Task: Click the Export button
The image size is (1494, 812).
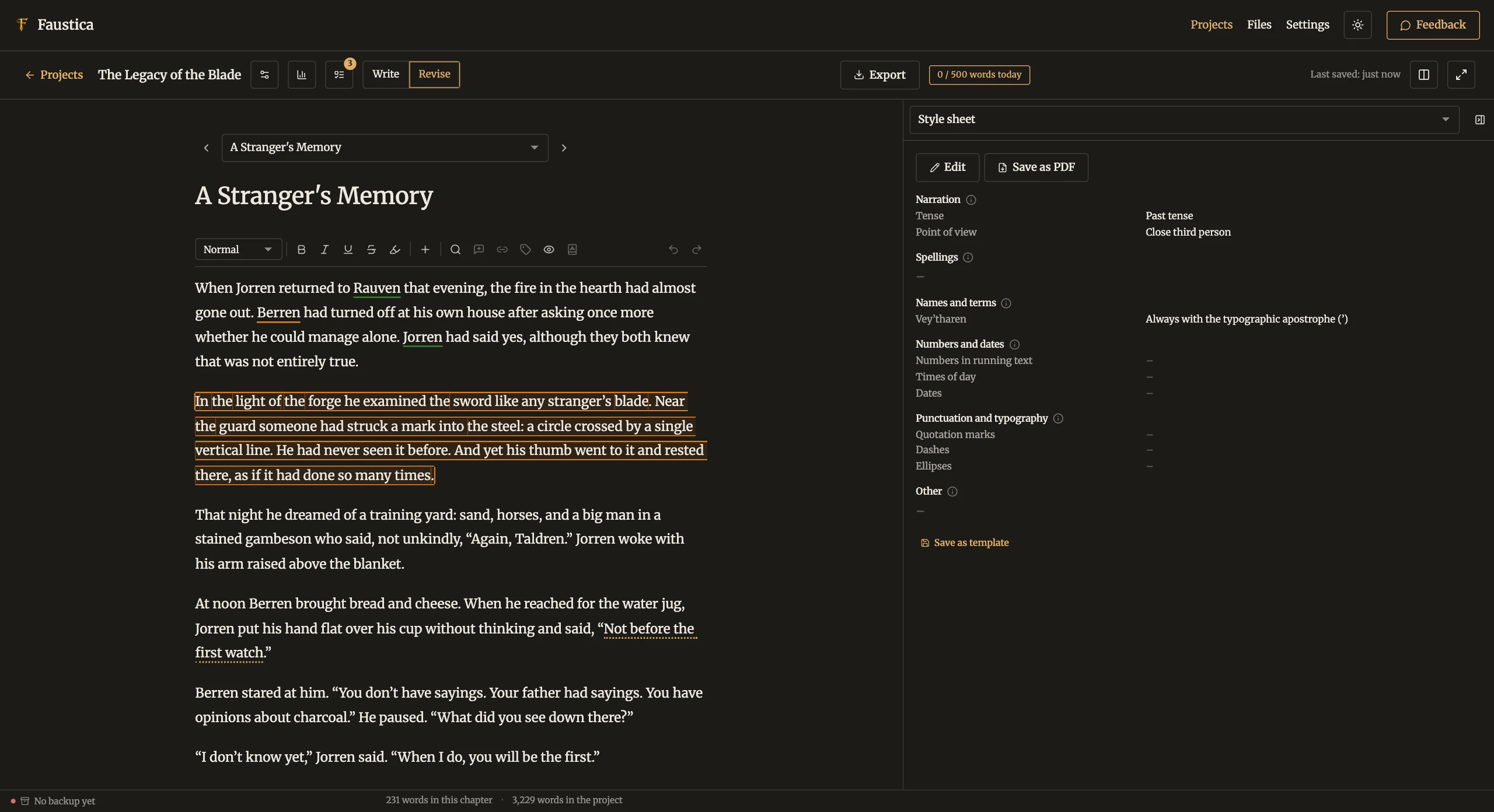Action: pos(879,75)
